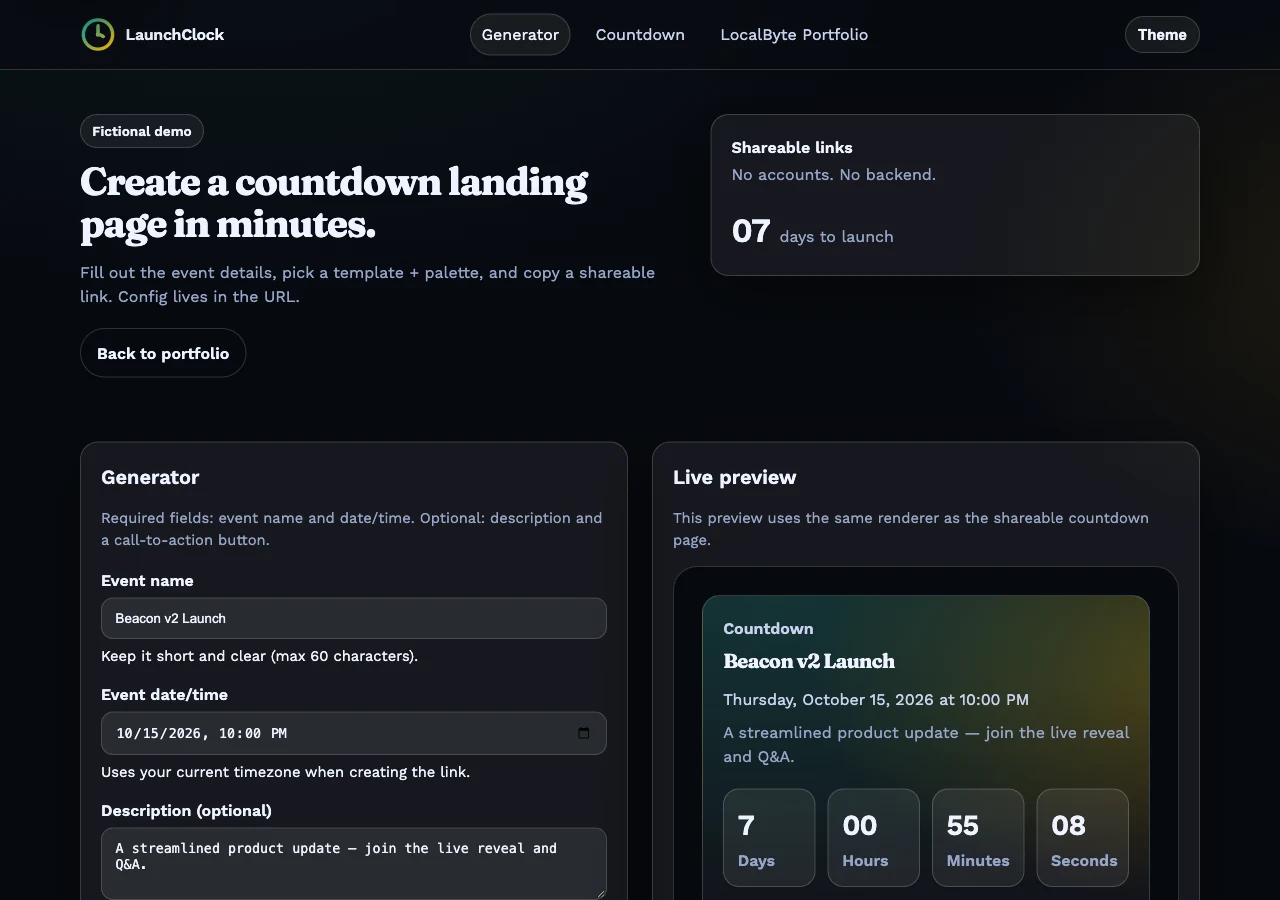The width and height of the screenshot is (1280, 900).
Task: Click the Beacon v2 Launch preview title
Action: pos(809,661)
